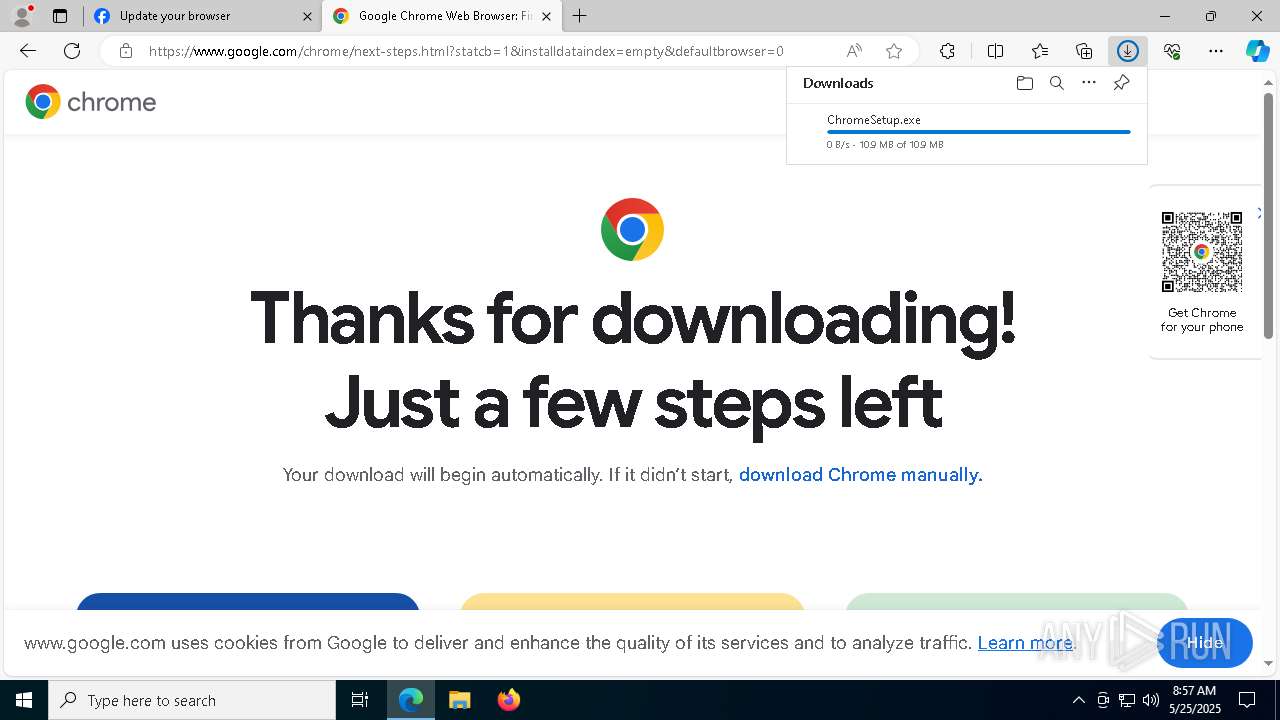The image size is (1280, 720).
Task: Open the network status tray icon
Action: pos(1127,700)
